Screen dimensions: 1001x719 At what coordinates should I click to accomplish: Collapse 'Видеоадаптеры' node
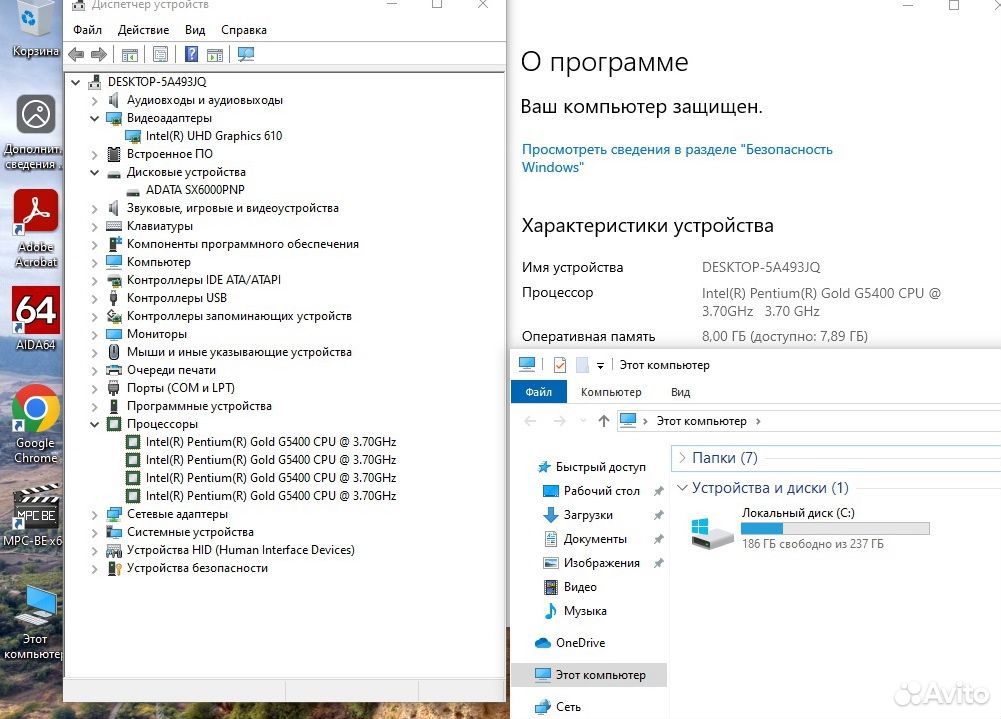click(94, 118)
